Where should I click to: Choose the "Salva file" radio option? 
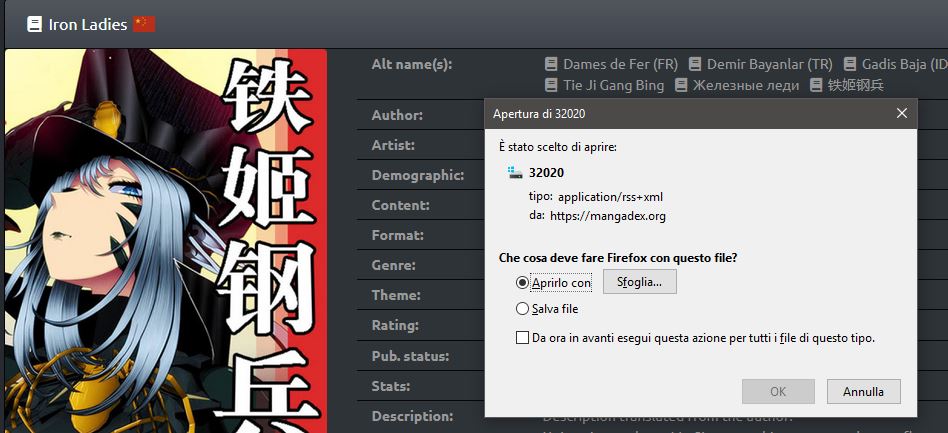[x=522, y=309]
